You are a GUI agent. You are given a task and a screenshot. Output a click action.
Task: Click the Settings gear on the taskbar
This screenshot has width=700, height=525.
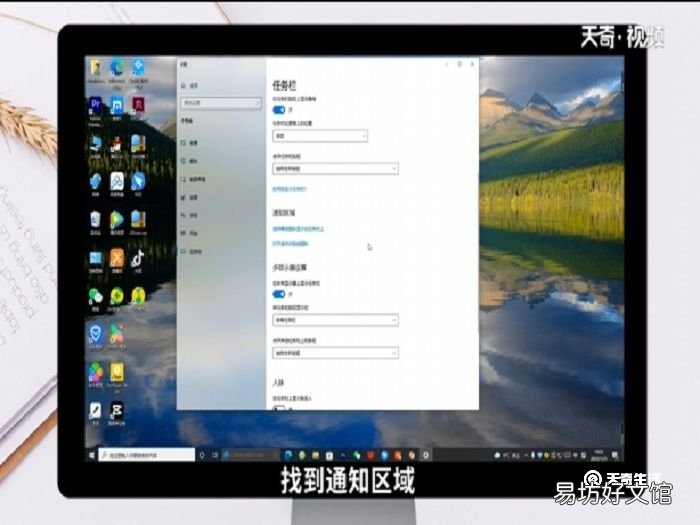coord(426,455)
